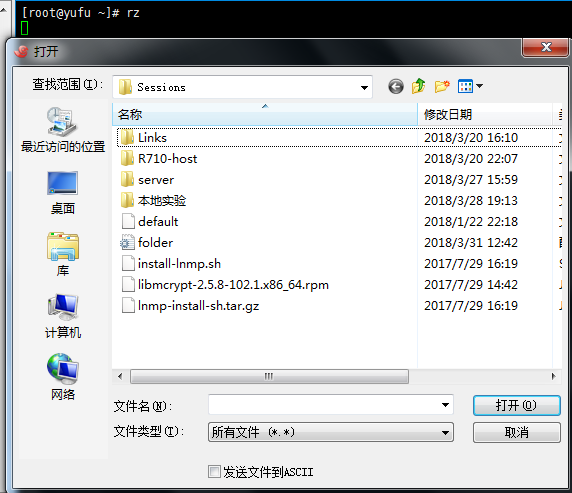572x493 pixels.
Task: Expand the Sessions look-in dropdown
Action: tap(364, 88)
